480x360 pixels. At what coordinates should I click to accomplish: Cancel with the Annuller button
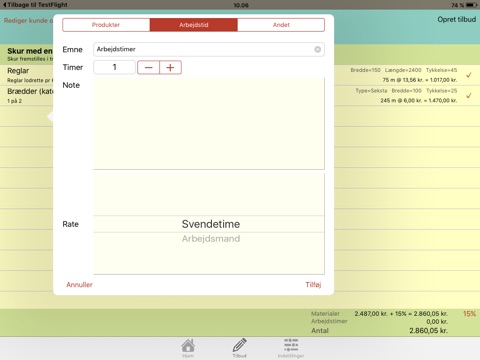pos(79,285)
